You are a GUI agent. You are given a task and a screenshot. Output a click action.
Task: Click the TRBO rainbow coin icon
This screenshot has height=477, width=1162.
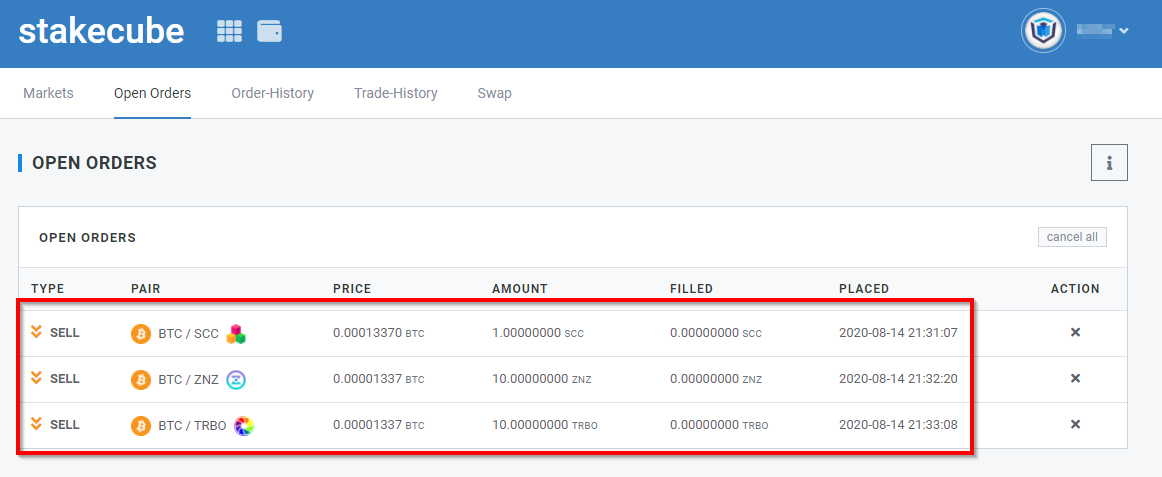244,426
